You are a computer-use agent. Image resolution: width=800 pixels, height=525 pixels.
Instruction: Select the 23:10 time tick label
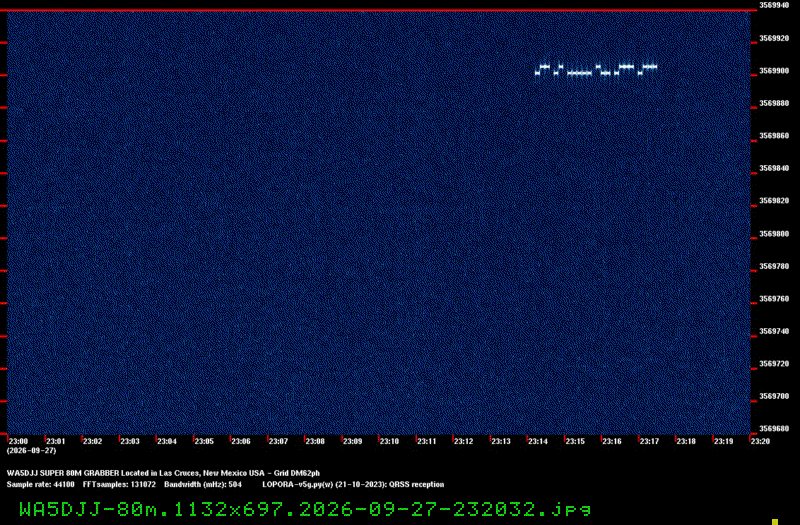(389, 441)
